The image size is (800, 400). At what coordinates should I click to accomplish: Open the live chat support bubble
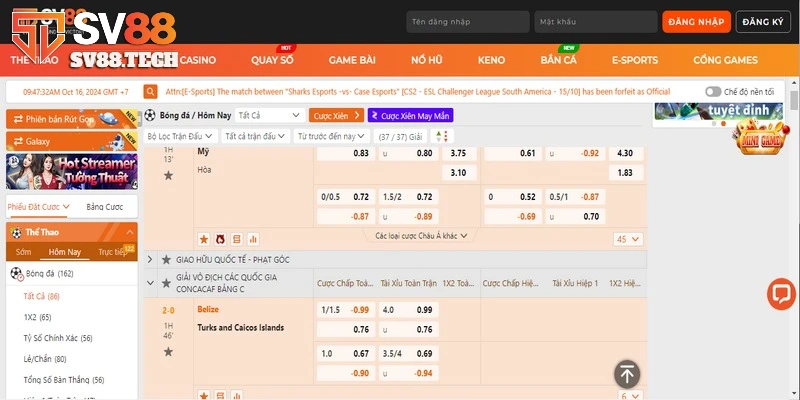pyautogui.click(x=780, y=293)
